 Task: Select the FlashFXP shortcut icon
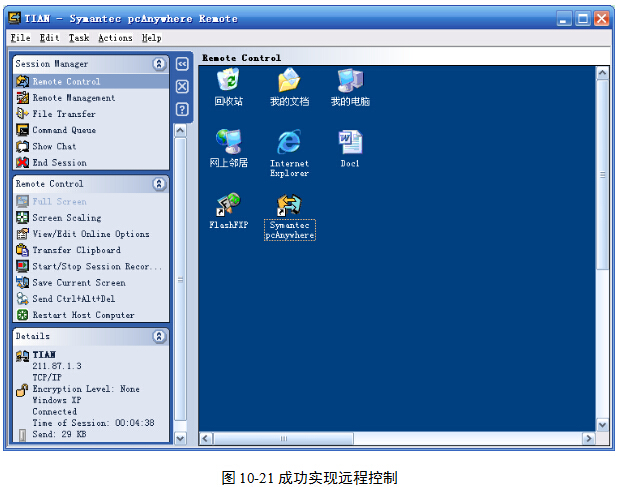click(x=229, y=211)
